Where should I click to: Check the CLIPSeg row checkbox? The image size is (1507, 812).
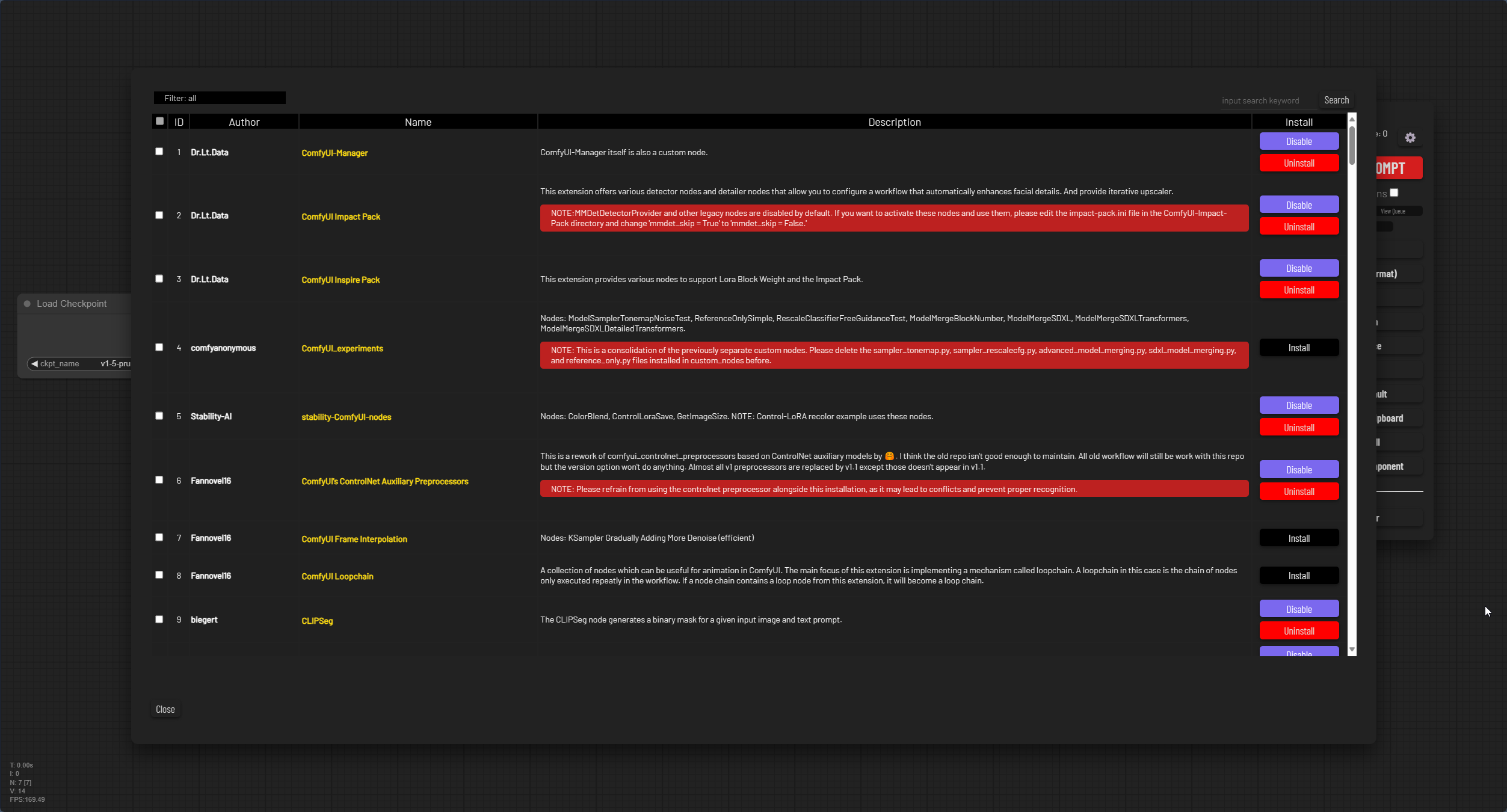pyautogui.click(x=159, y=620)
